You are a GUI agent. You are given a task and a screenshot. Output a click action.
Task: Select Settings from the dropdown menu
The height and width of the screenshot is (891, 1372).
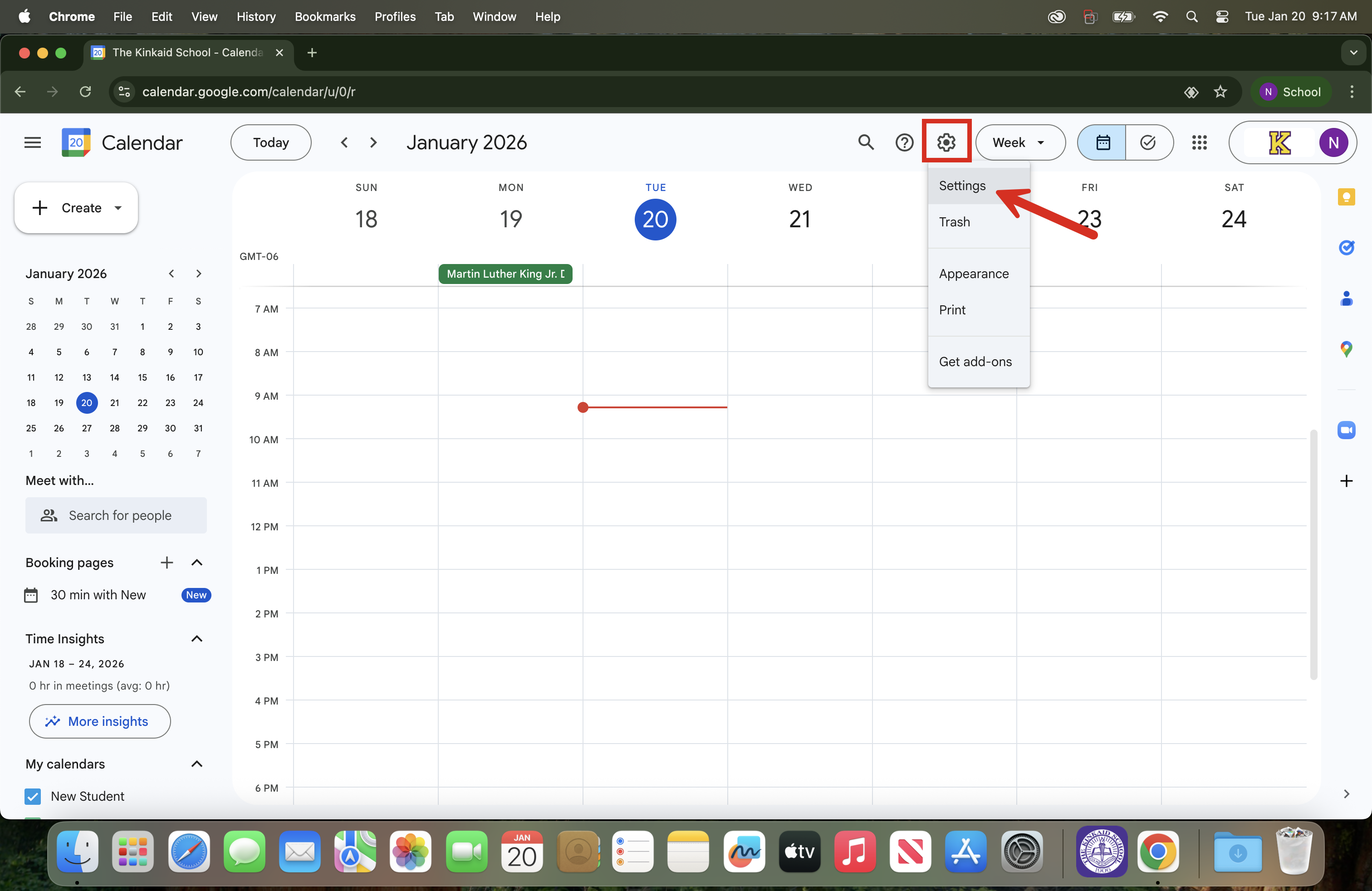(962, 186)
